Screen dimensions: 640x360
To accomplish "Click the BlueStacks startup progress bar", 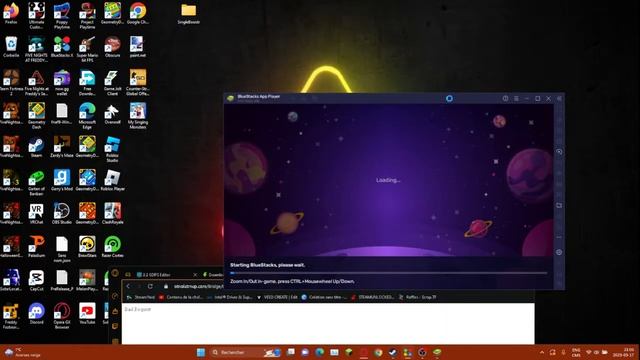I will (x=389, y=273).
